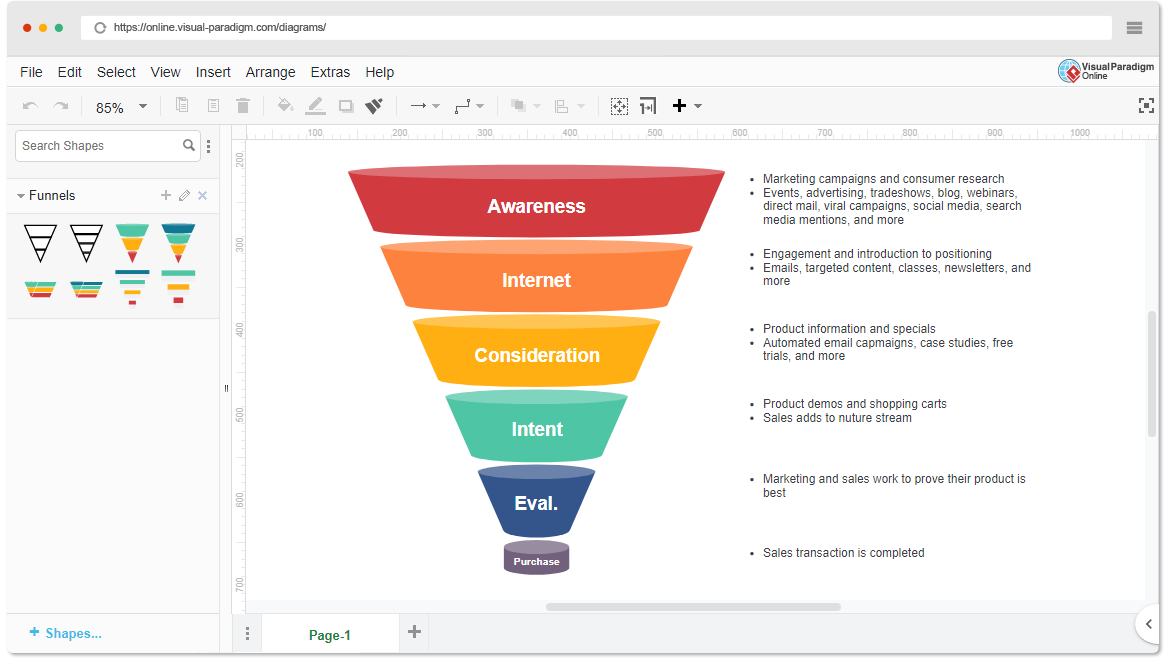Click the Fit selection icon

[619, 106]
